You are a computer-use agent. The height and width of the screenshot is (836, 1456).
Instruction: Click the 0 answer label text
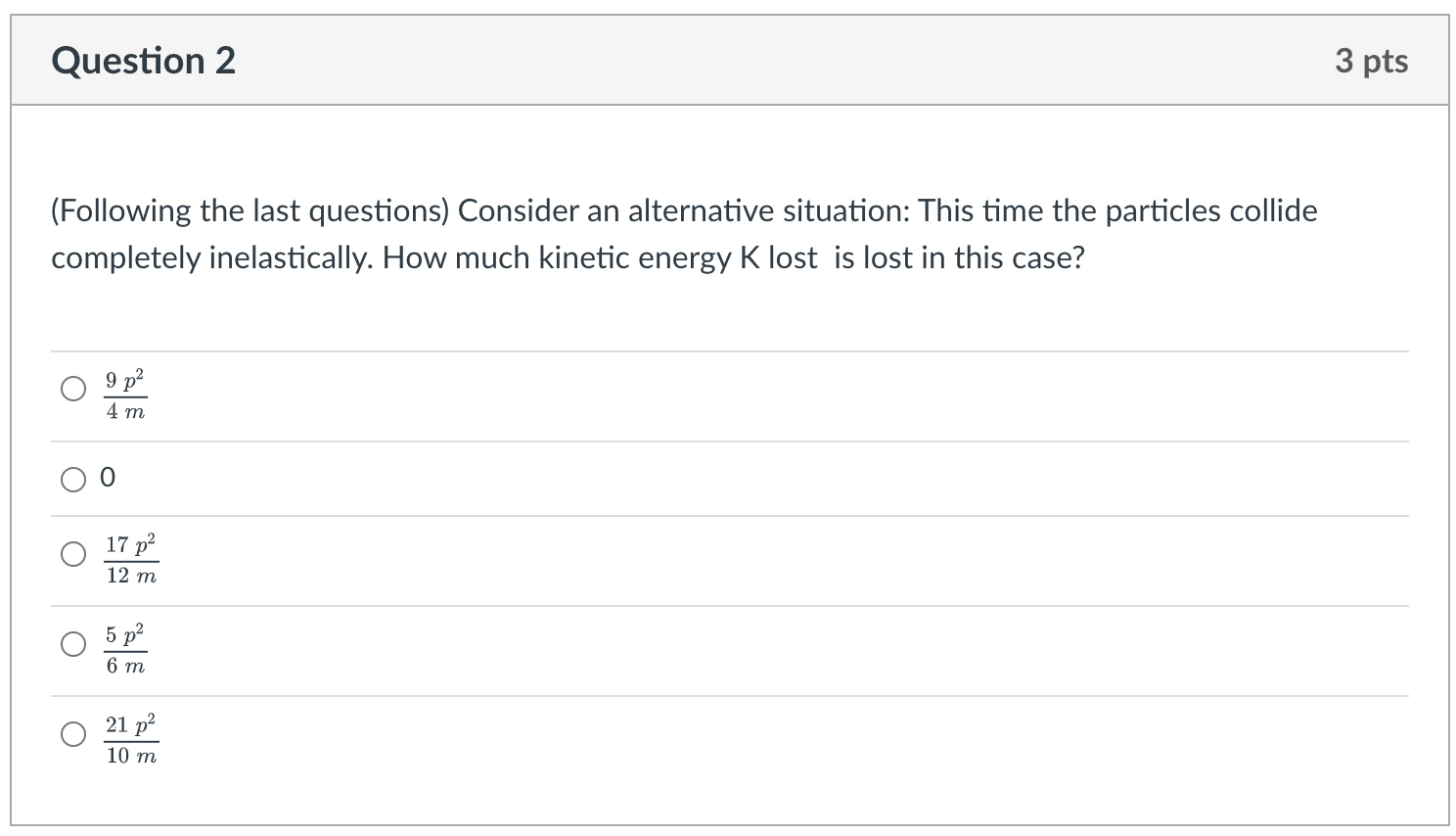click(108, 478)
